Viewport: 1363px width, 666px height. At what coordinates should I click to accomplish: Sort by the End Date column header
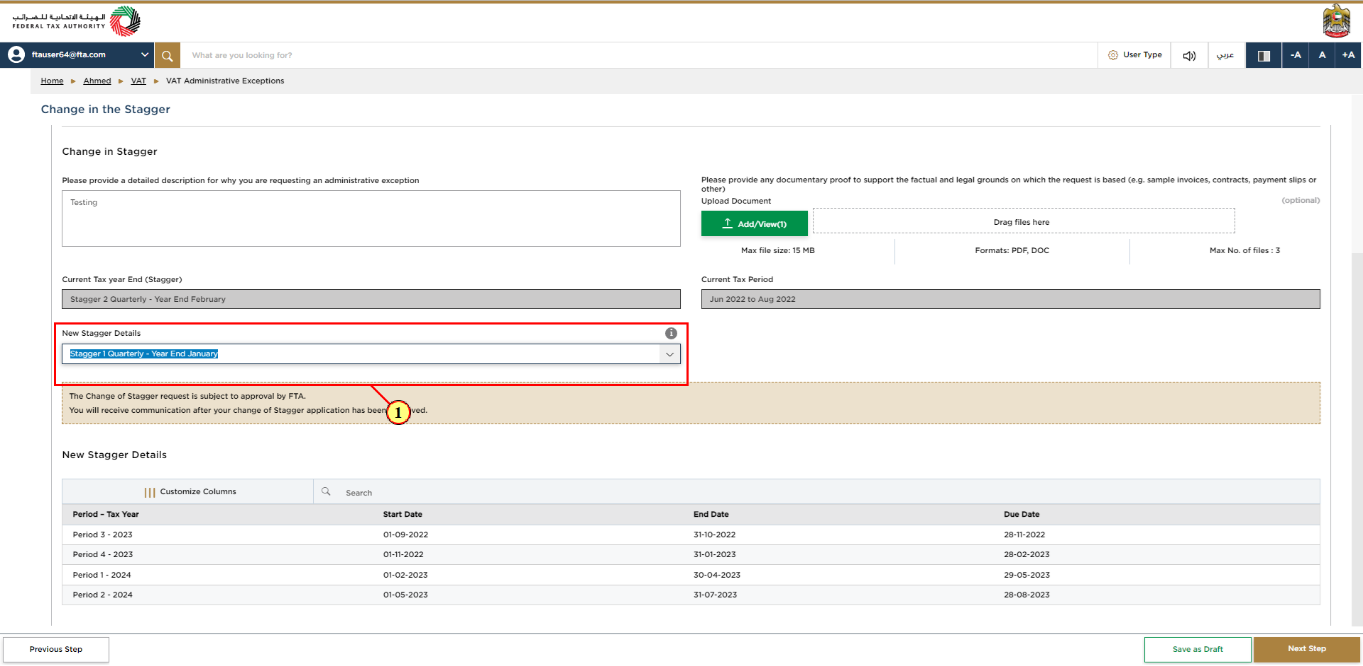[x=711, y=515]
